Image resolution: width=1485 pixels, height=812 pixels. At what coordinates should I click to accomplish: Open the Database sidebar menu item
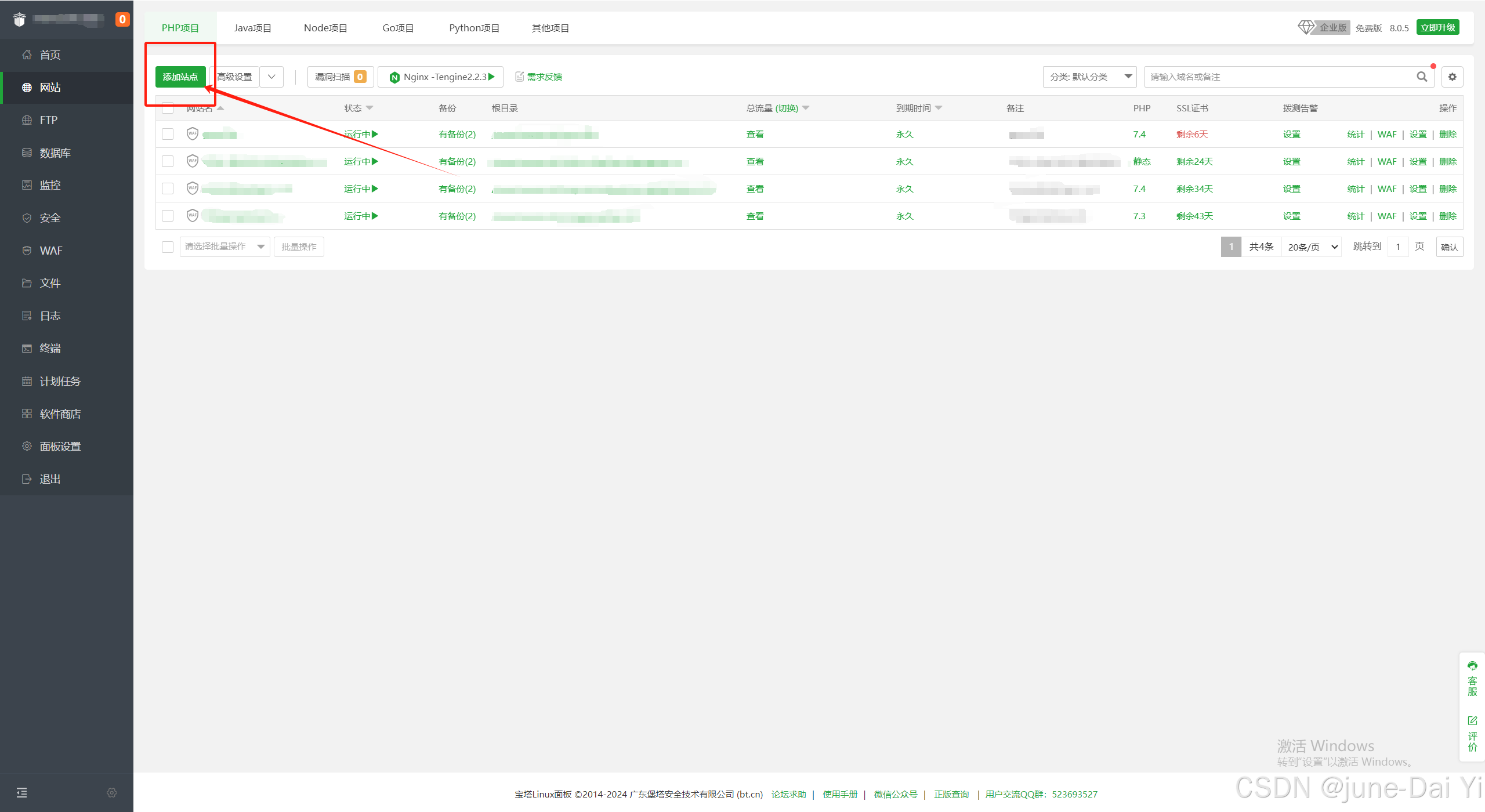point(55,153)
